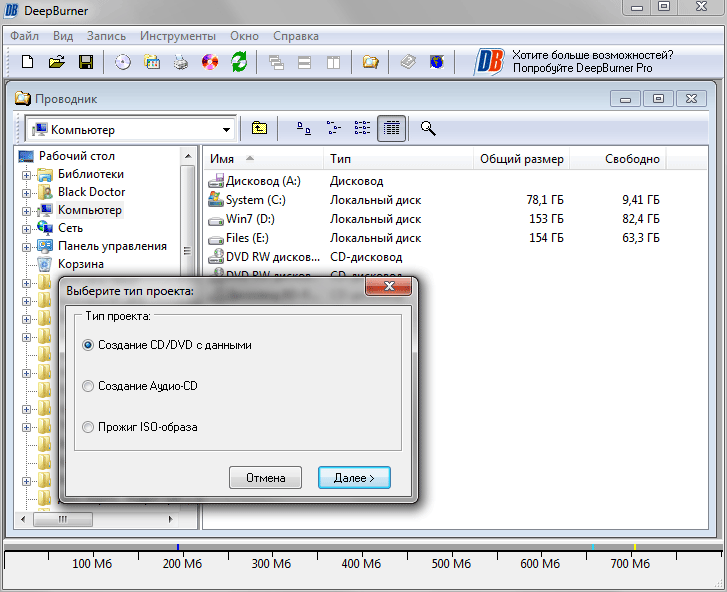727x592 pixels.
Task: Switch Explorer to small icons view
Action: (333, 128)
